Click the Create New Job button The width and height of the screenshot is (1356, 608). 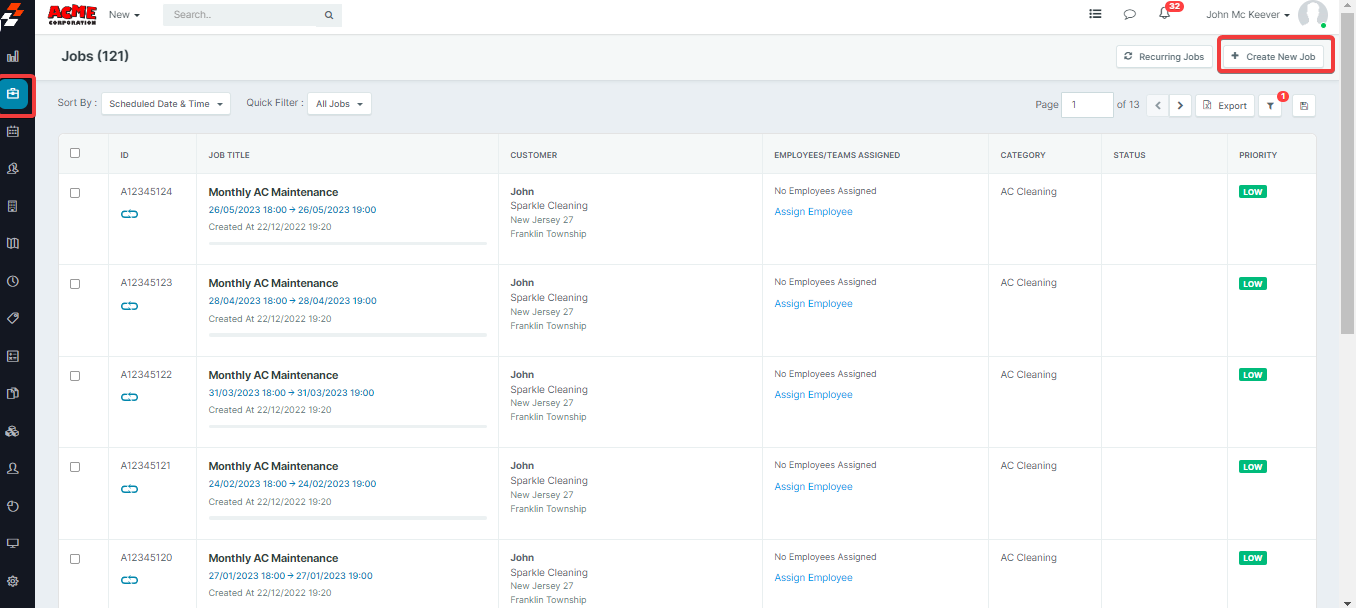(1273, 57)
